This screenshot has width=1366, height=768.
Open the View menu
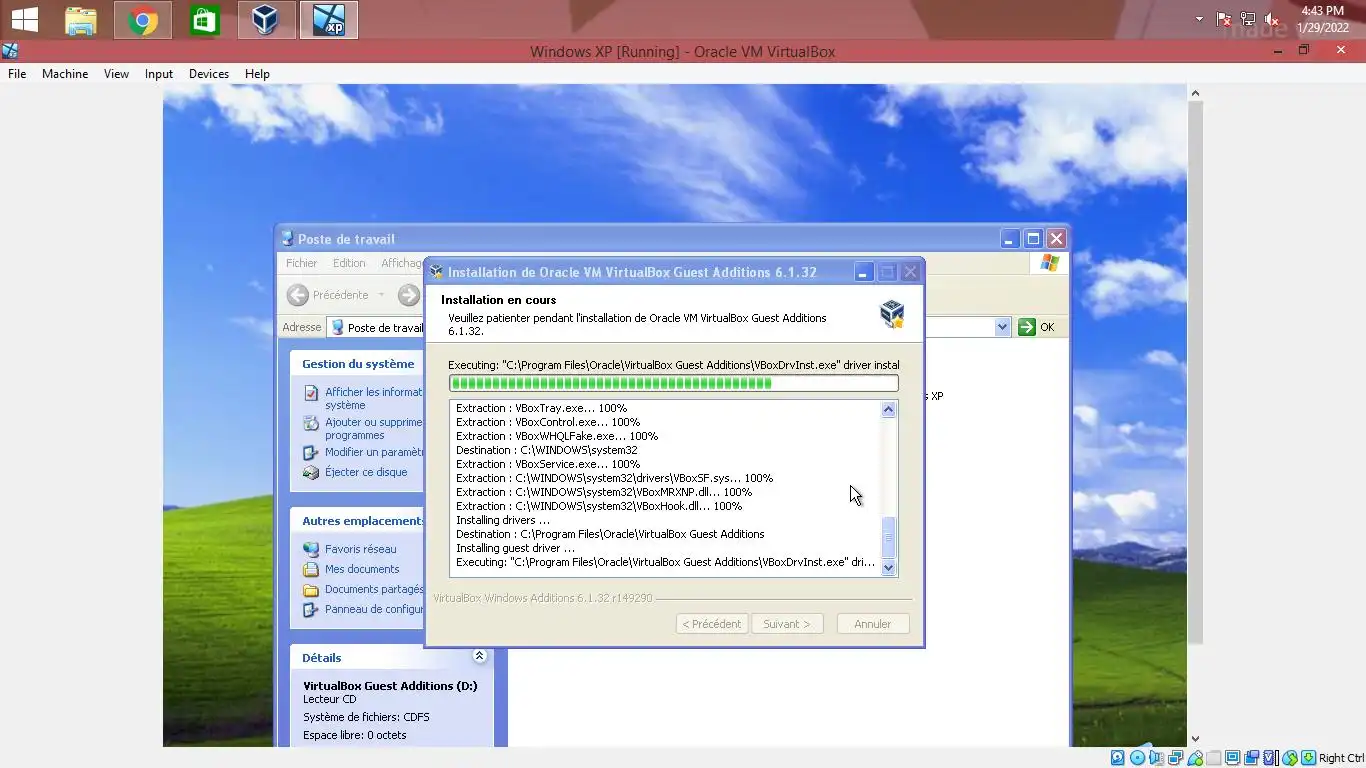(x=116, y=74)
